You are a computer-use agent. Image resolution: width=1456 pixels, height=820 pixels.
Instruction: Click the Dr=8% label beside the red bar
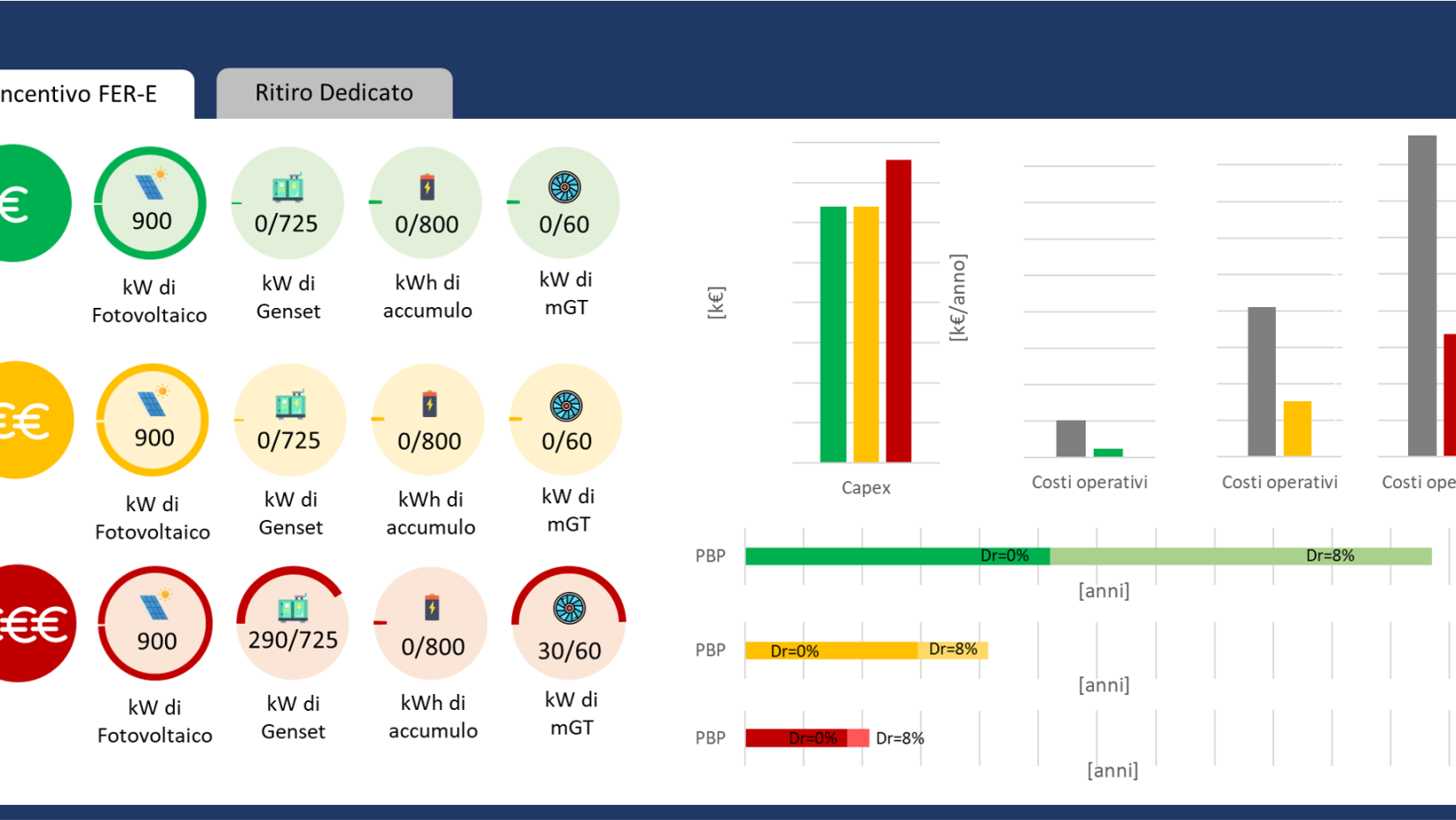(x=900, y=738)
